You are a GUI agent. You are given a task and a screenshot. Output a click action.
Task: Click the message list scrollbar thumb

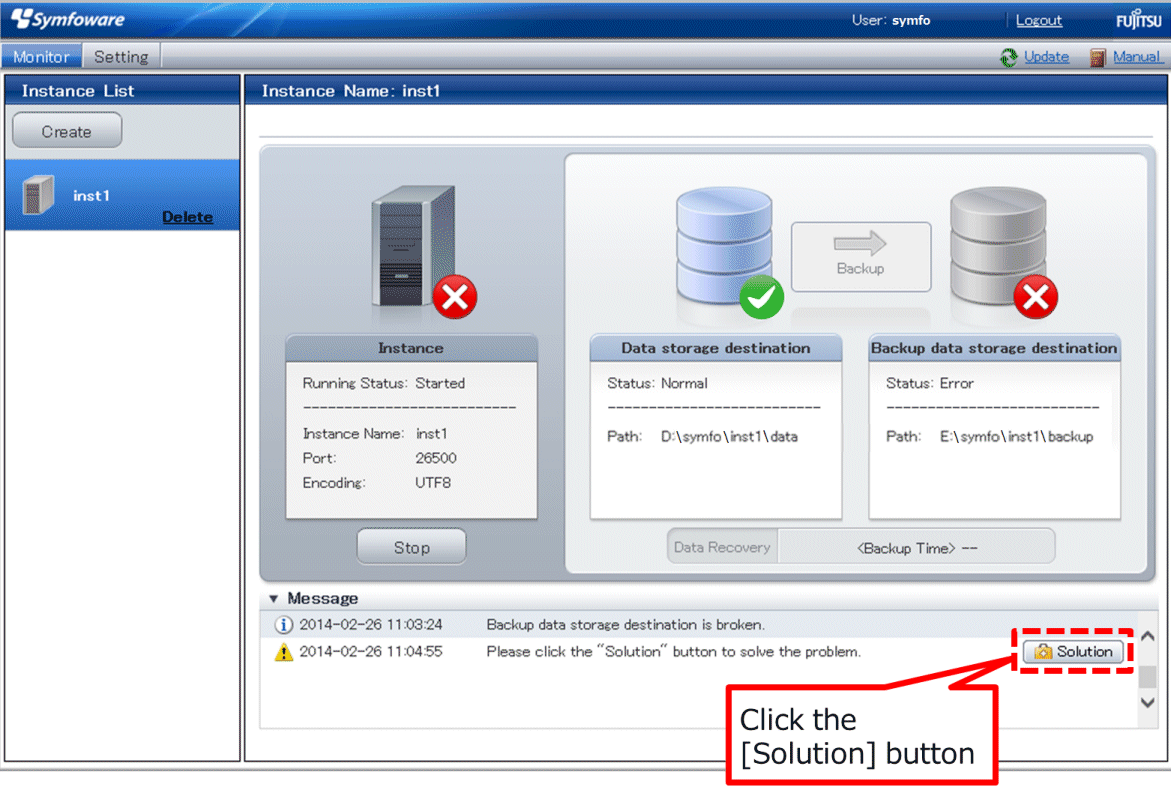point(1147,677)
